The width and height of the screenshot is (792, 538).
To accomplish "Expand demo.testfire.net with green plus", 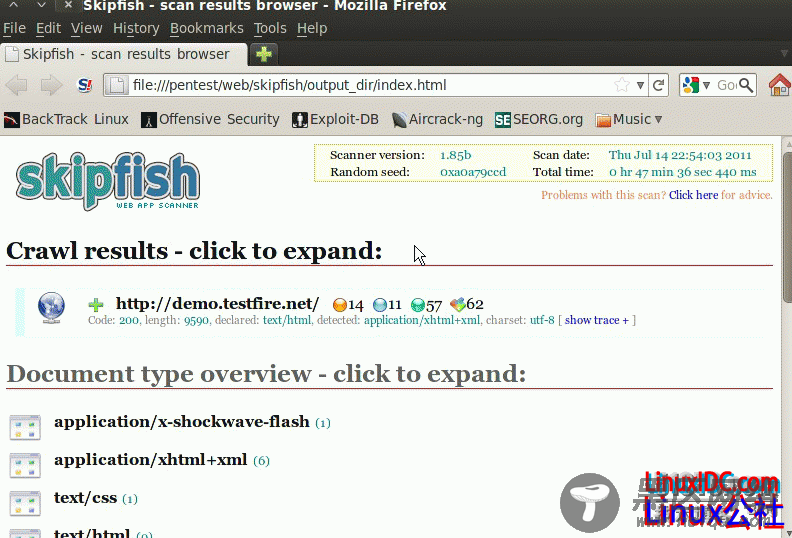I will click(x=95, y=305).
